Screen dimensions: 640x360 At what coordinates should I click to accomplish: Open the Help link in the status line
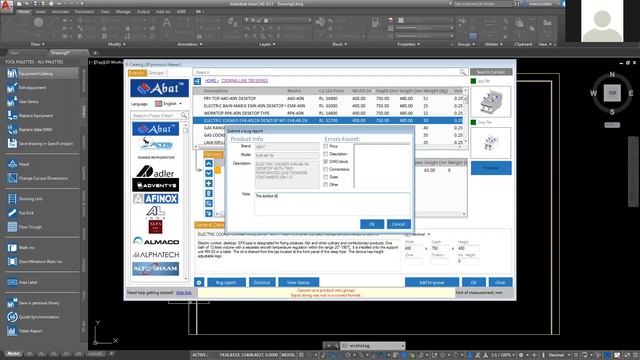coord(184,293)
